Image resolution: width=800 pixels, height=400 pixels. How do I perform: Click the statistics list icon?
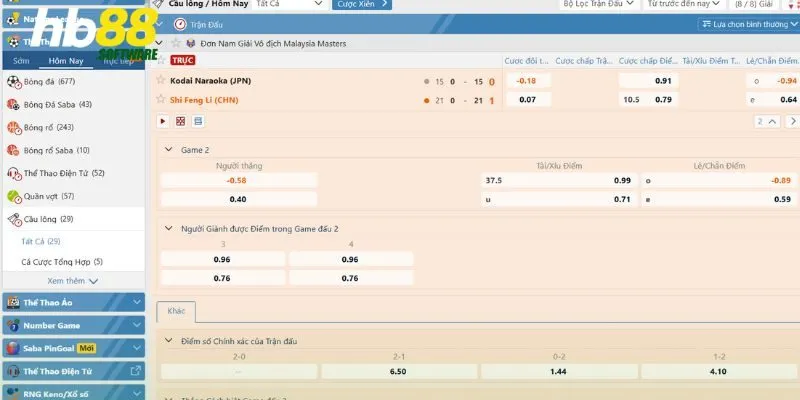tap(197, 121)
